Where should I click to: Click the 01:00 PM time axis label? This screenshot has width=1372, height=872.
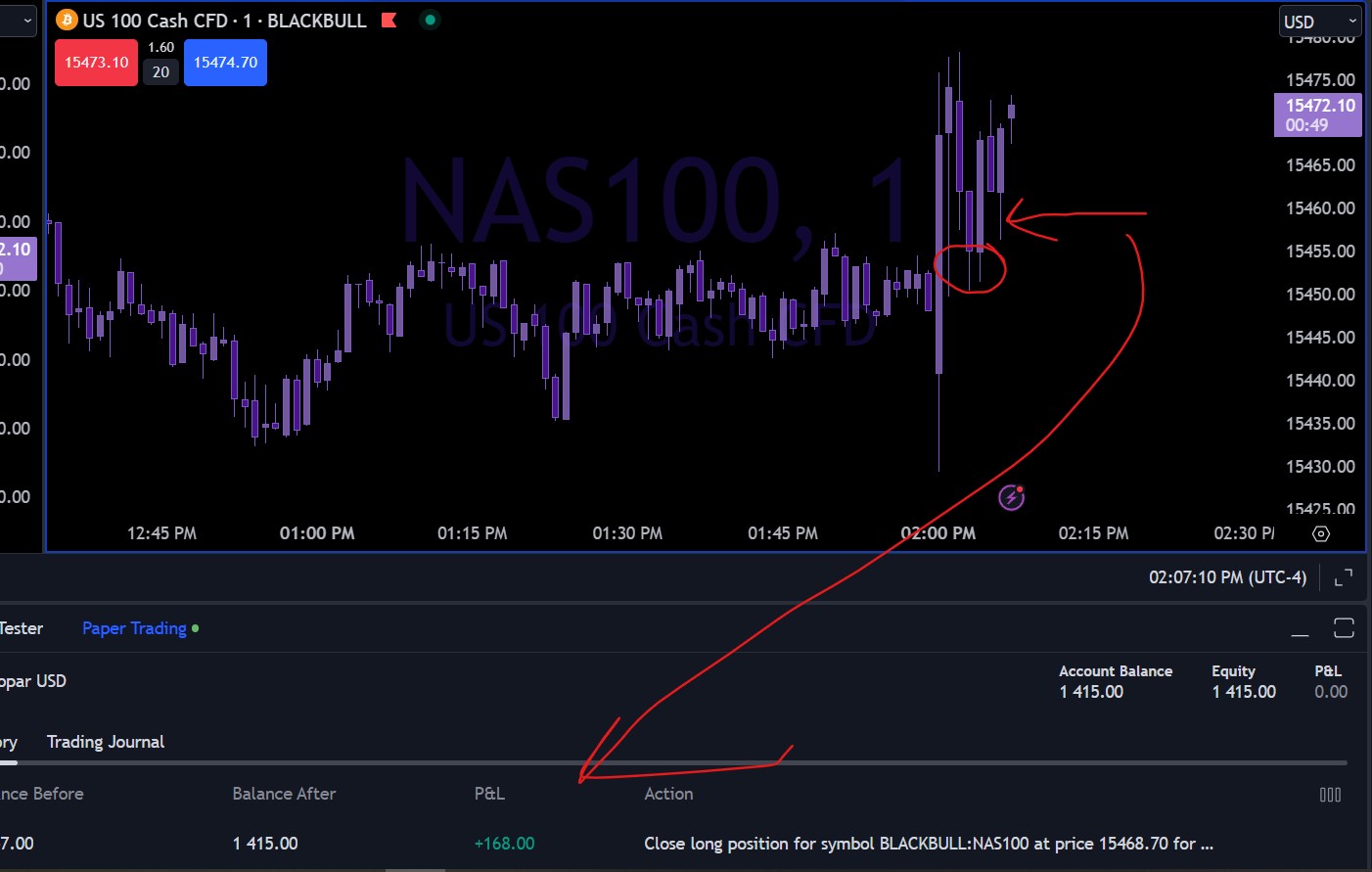click(317, 533)
